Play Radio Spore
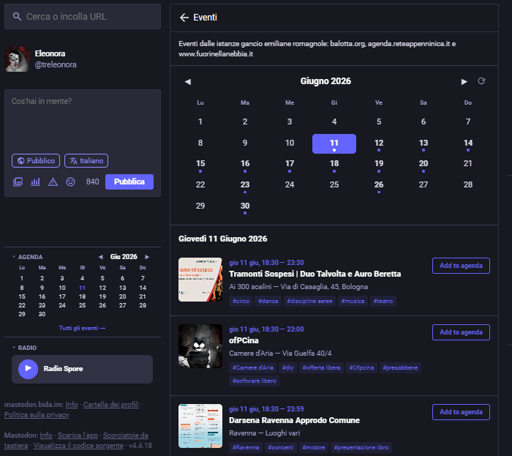Screen dimensions: 512x456 [28, 369]
